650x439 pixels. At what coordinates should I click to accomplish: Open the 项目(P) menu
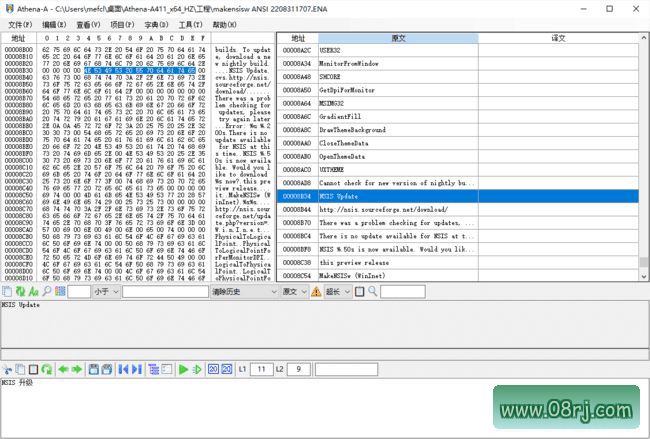coord(122,25)
